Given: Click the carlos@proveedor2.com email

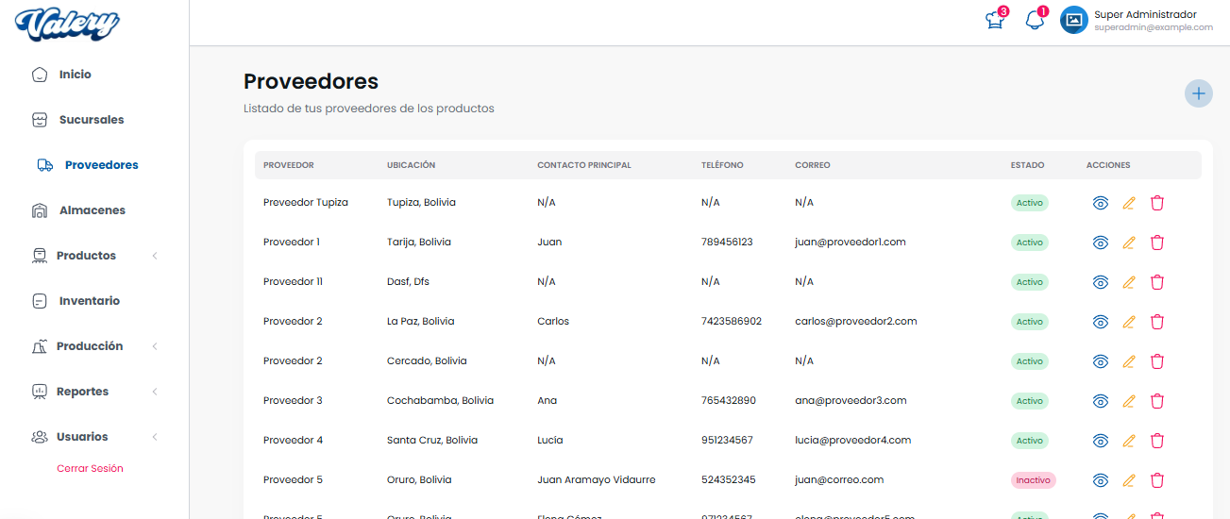Looking at the screenshot, I should point(856,322).
